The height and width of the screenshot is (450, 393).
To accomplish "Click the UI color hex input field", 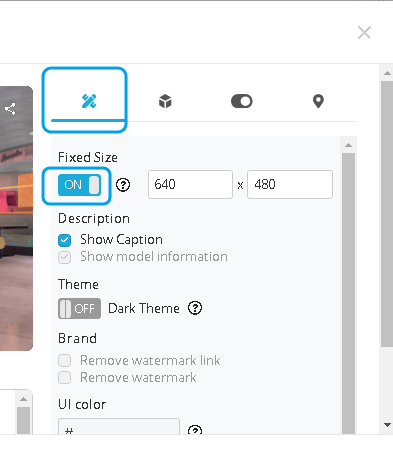I will 119,426.
